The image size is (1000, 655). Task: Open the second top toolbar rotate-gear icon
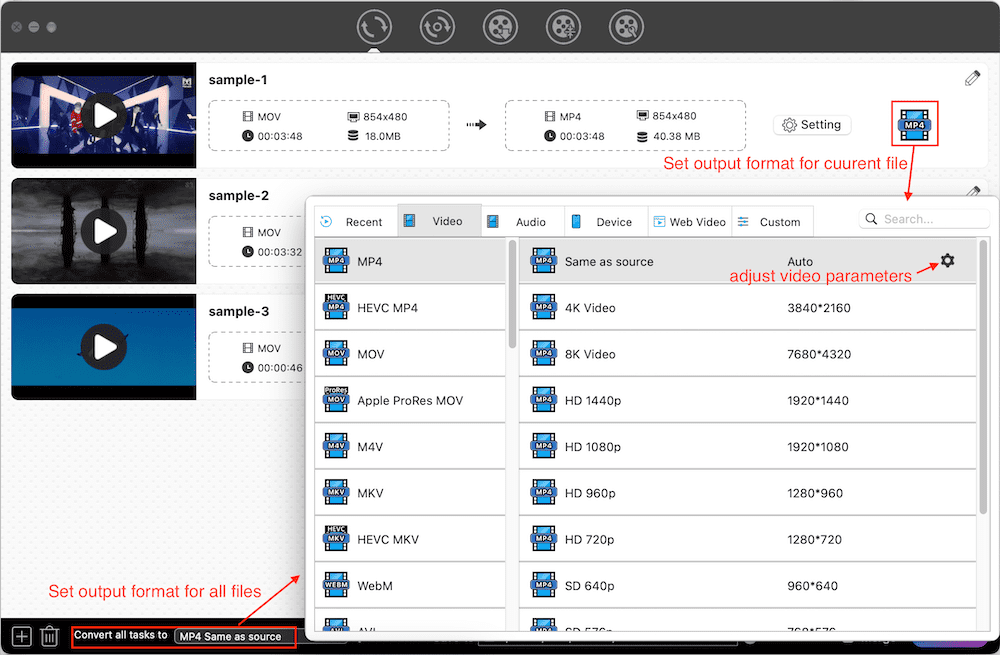pos(437,27)
